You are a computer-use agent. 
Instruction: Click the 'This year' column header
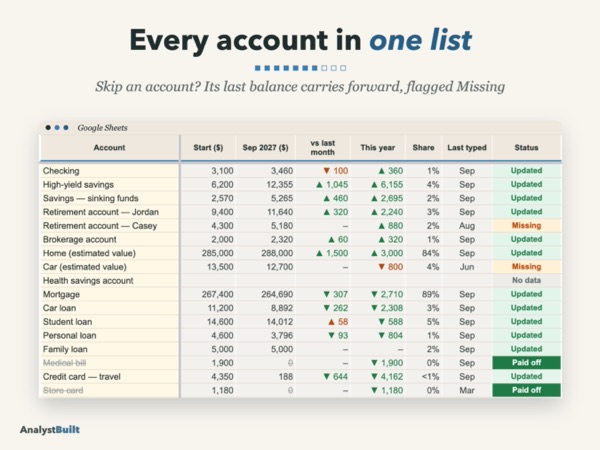click(377, 148)
